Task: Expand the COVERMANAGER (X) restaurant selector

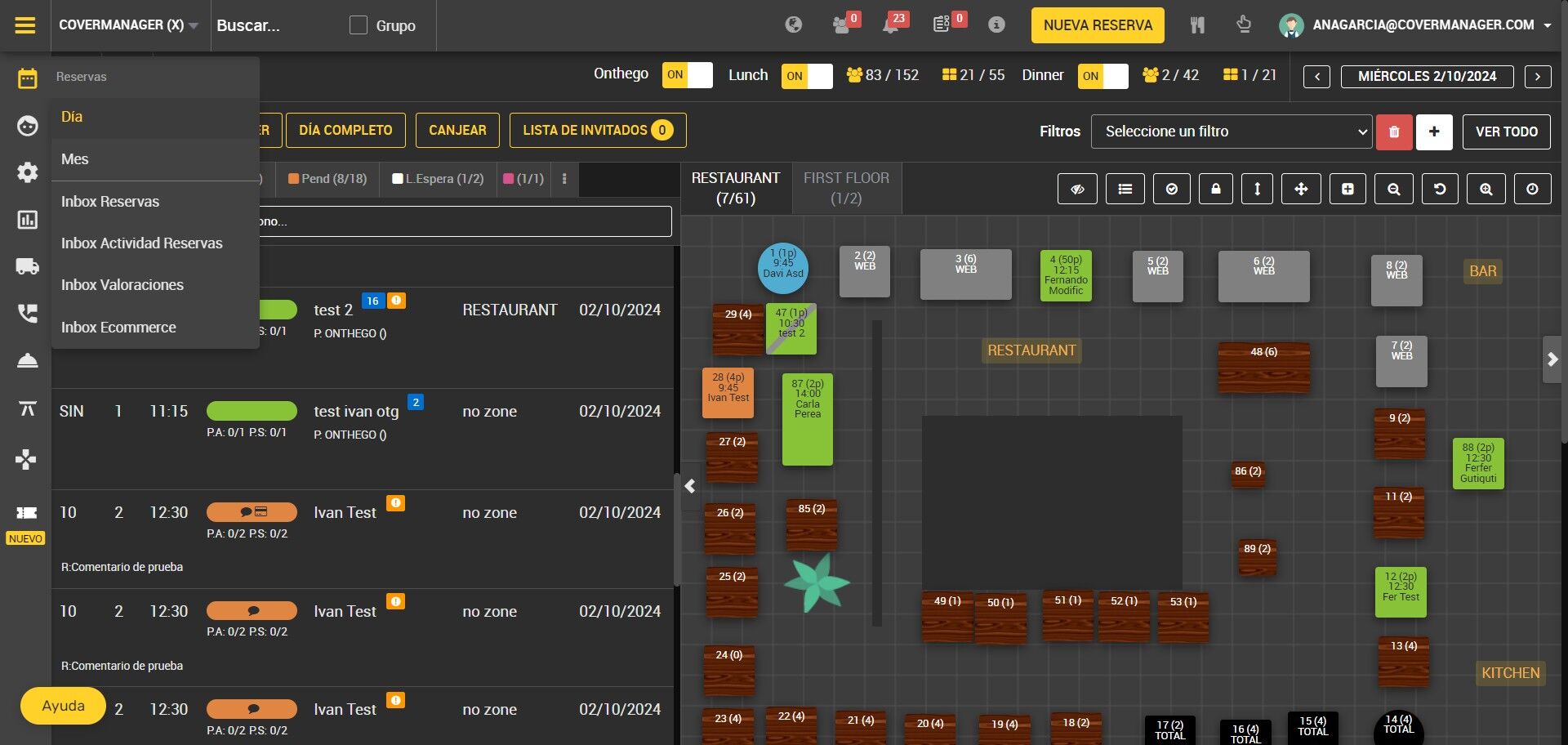Action: pyautogui.click(x=128, y=25)
